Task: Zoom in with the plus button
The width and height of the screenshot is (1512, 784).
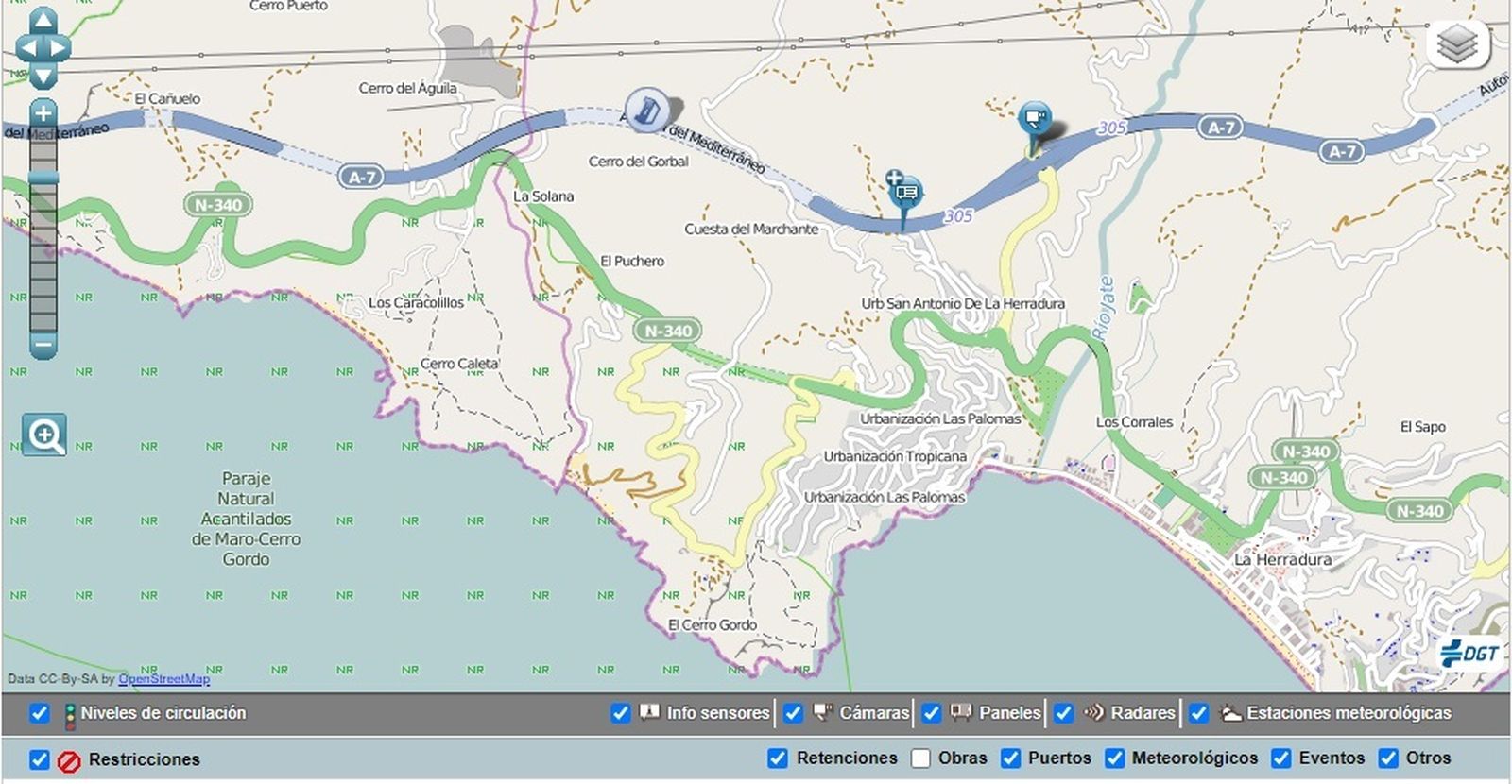Action: (x=43, y=113)
